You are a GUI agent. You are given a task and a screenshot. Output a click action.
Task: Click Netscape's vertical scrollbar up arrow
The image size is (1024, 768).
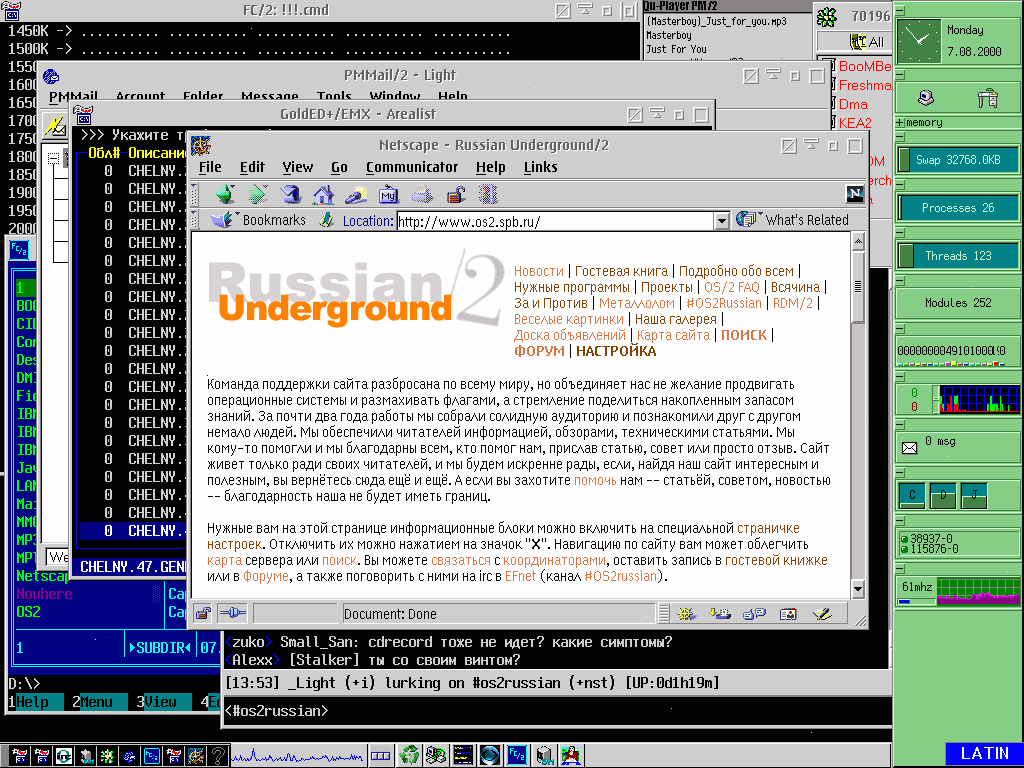(x=858, y=242)
